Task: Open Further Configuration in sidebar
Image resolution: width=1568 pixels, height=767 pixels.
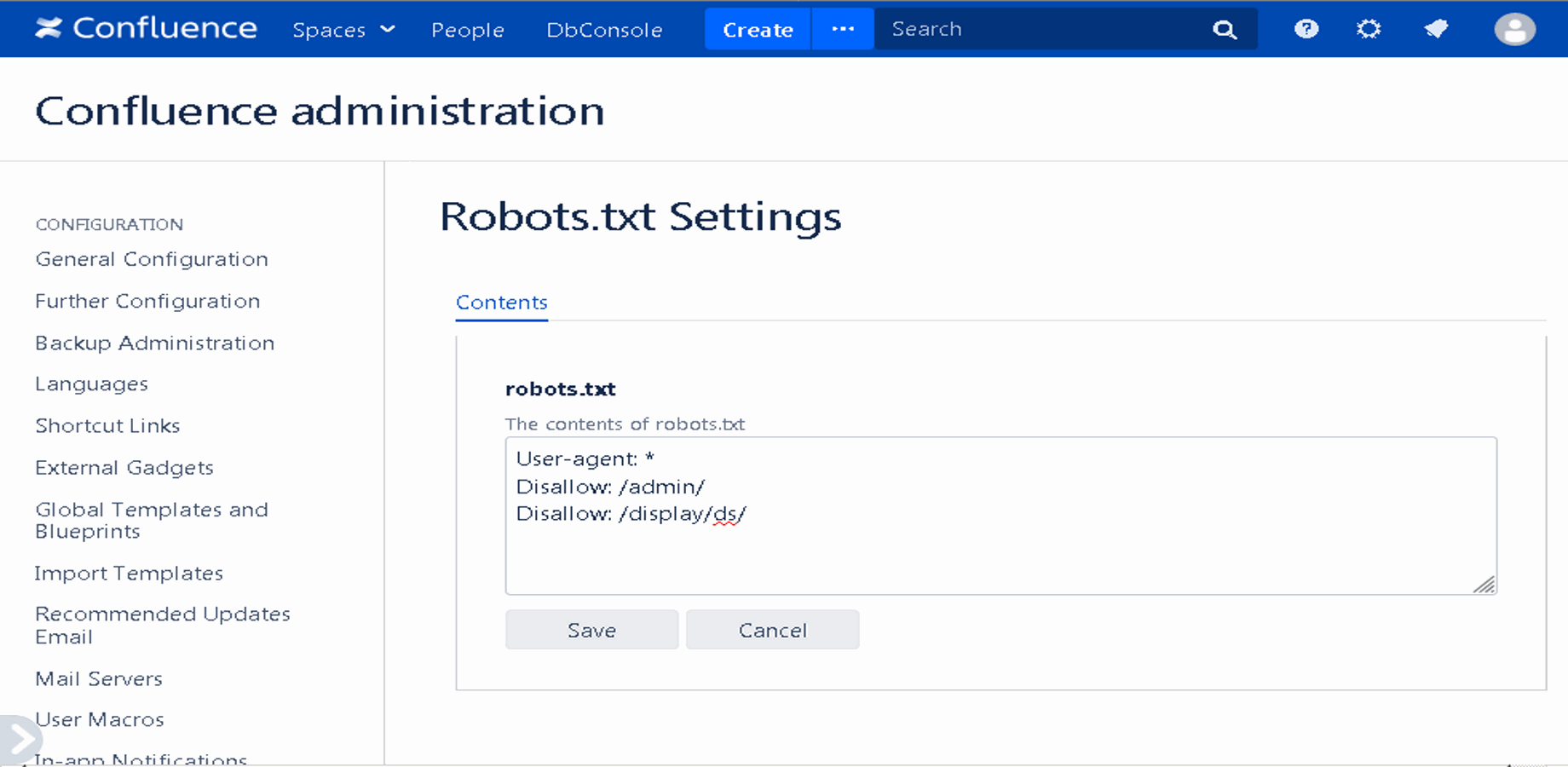Action: (x=147, y=301)
